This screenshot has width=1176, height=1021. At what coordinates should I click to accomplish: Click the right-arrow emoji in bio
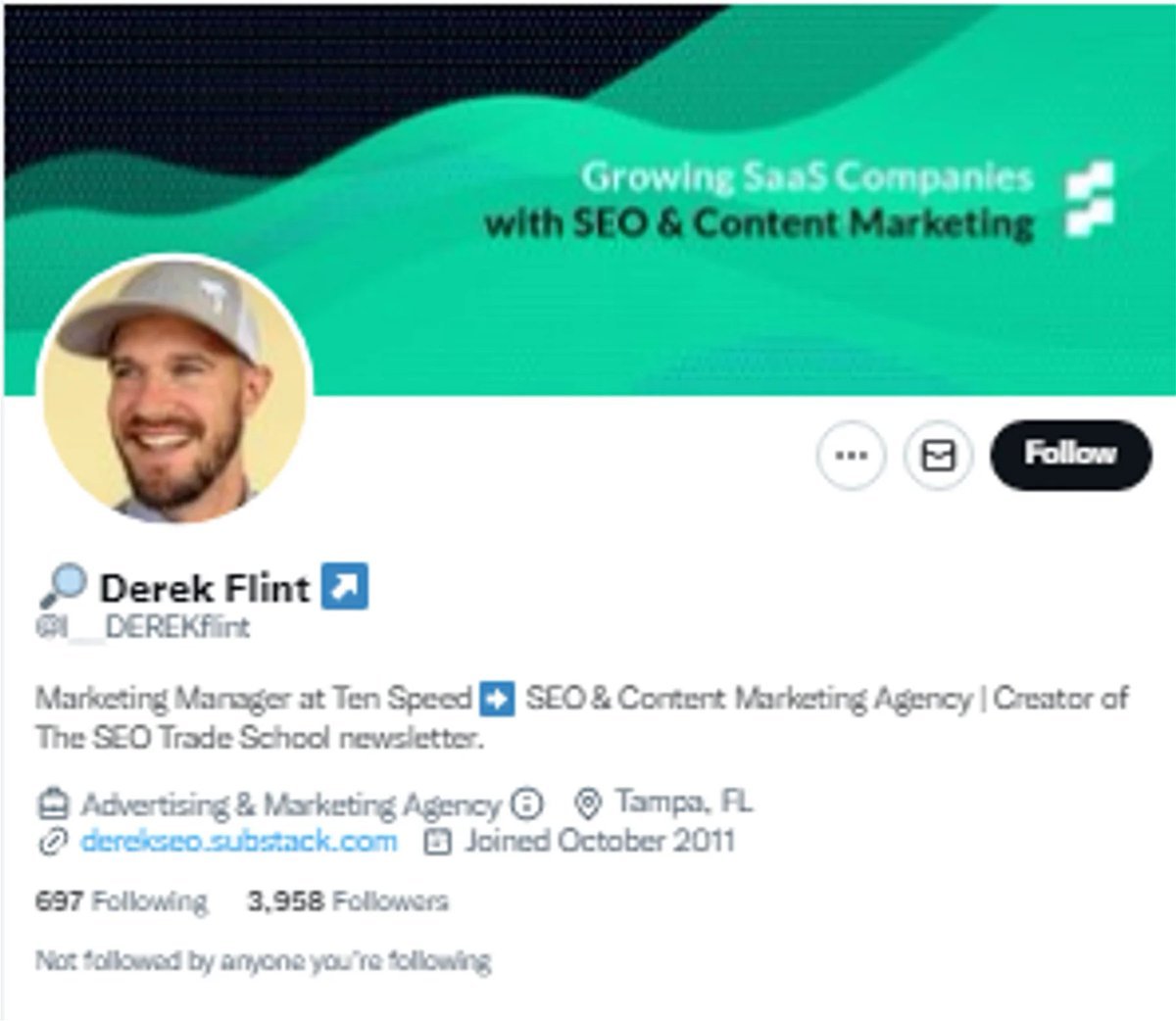click(x=497, y=700)
